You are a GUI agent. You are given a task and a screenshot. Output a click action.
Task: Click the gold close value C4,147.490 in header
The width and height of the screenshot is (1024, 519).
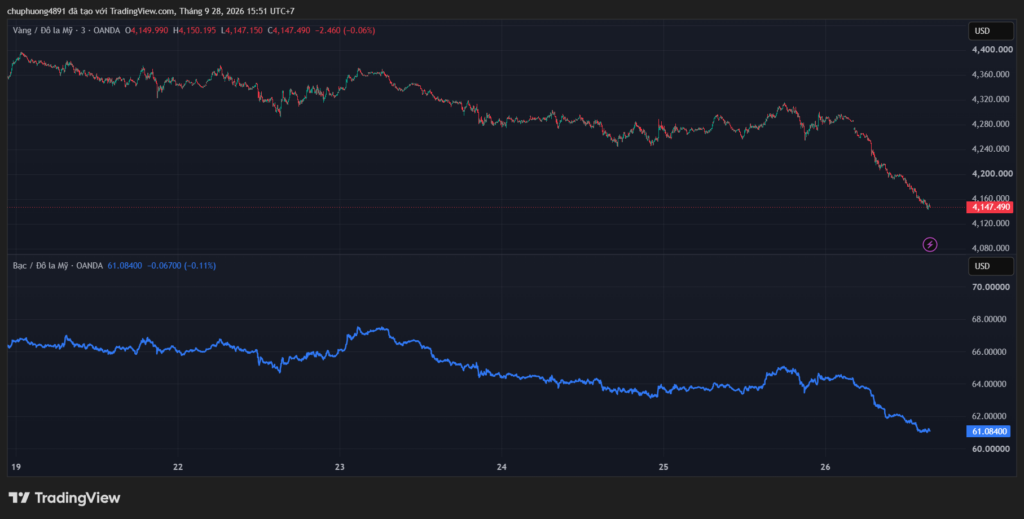coord(289,31)
